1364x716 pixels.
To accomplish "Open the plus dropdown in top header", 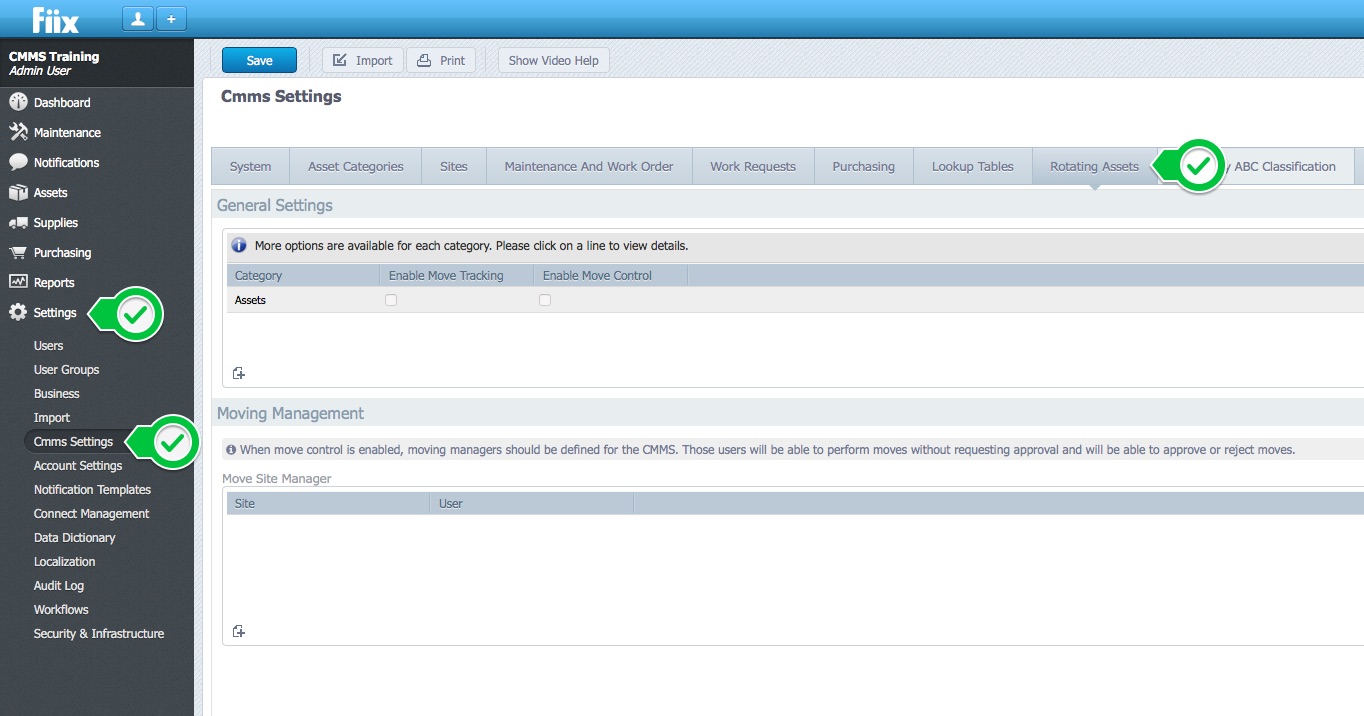I will pyautogui.click(x=170, y=19).
